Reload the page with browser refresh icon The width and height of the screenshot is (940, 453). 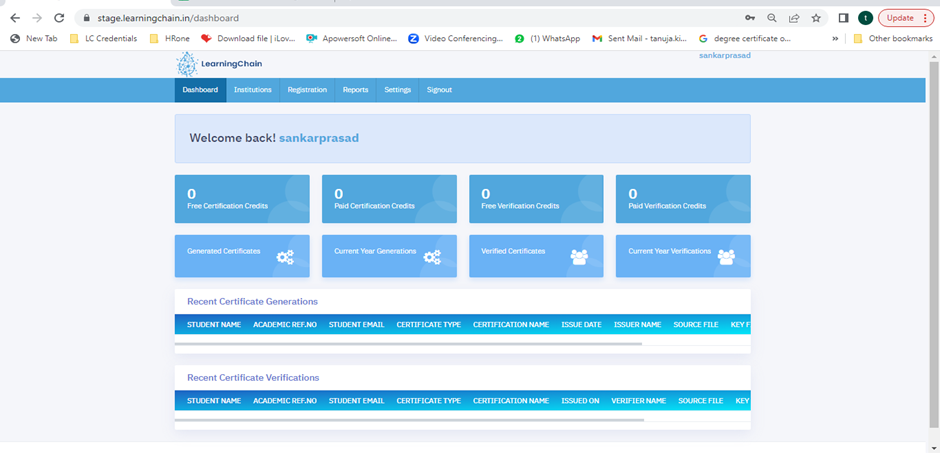tap(59, 18)
